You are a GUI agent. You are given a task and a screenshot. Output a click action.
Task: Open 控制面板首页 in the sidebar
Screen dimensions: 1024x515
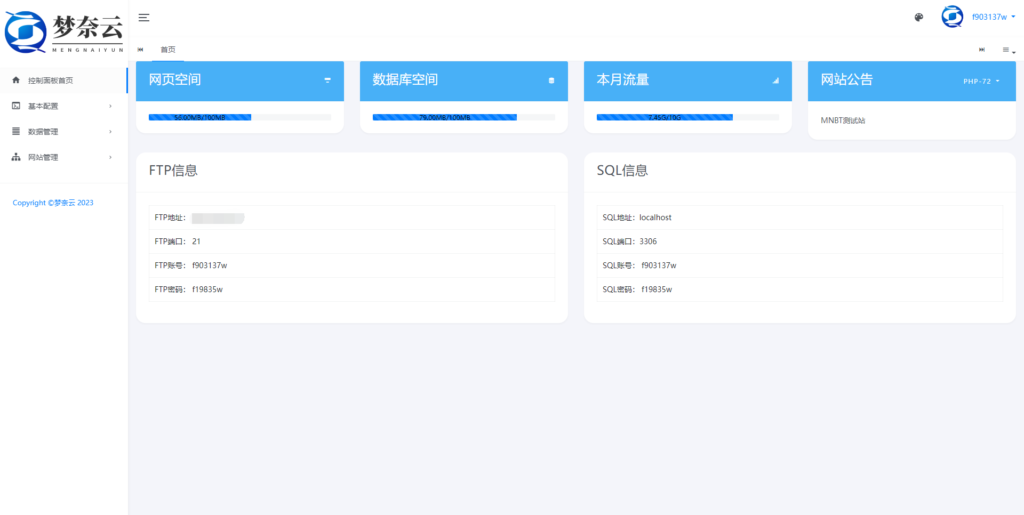pos(64,80)
